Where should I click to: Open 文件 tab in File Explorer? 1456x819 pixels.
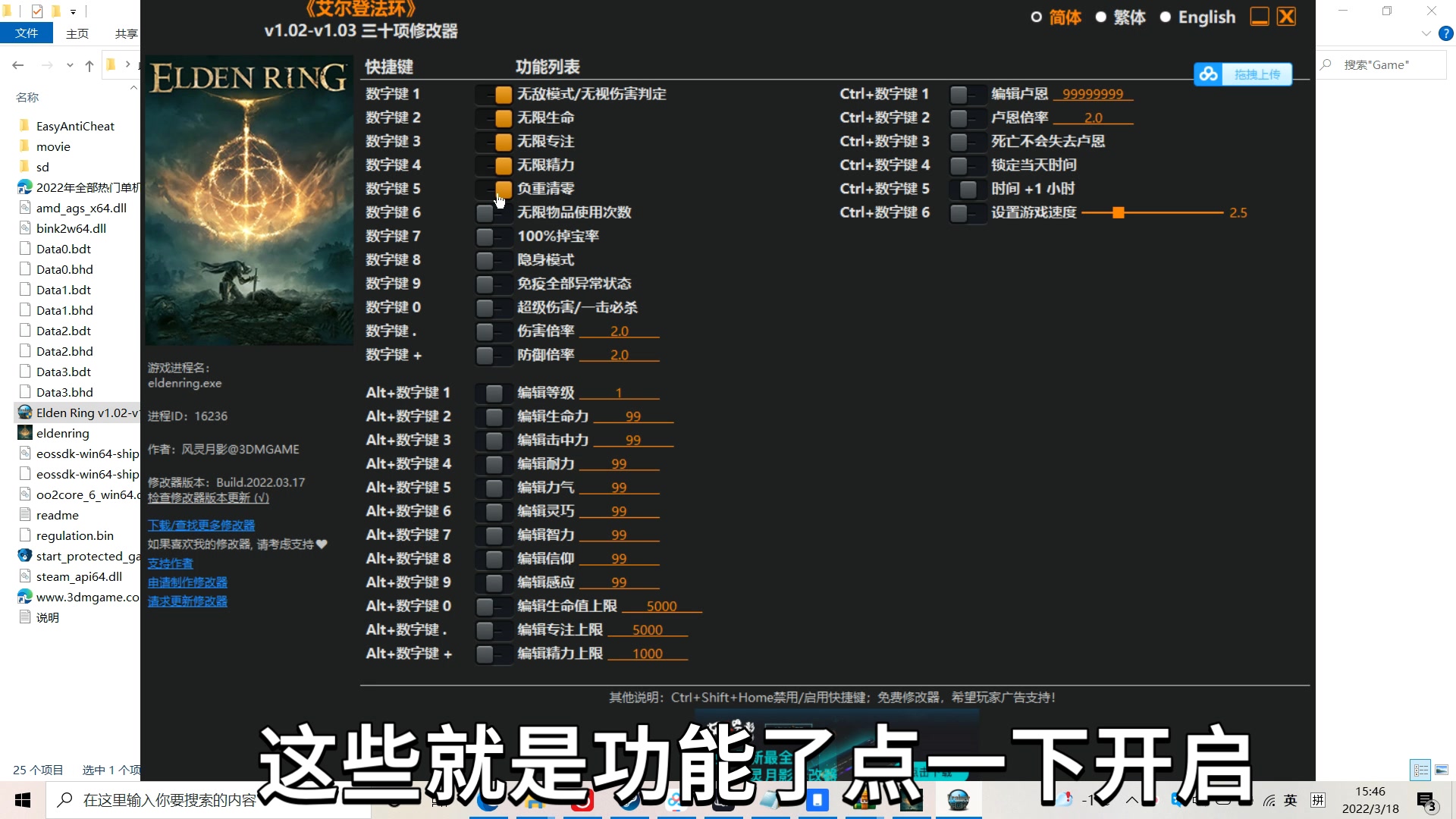point(27,33)
